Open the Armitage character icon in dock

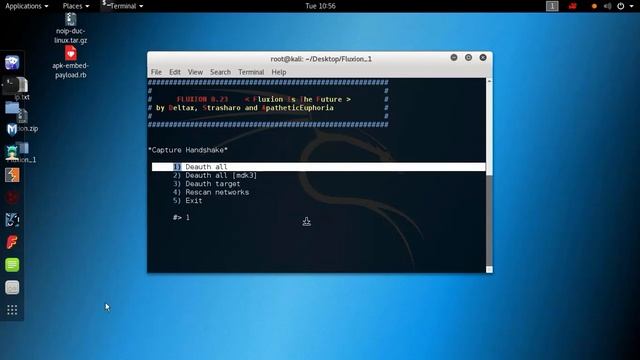pyautogui.click(x=12, y=152)
